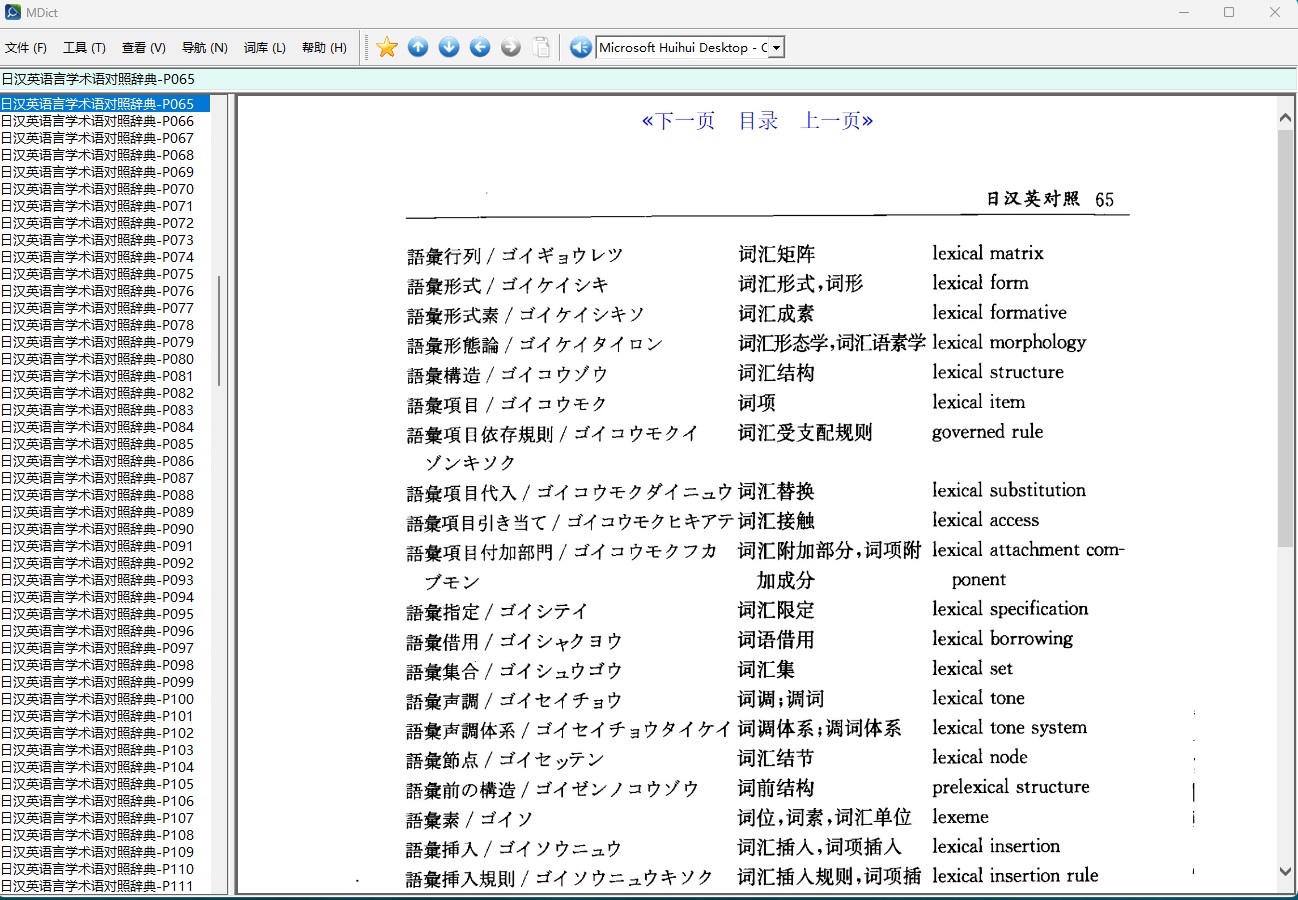The height and width of the screenshot is (900, 1298).
Task: Go back with the left arrow icon
Action: (x=480, y=47)
